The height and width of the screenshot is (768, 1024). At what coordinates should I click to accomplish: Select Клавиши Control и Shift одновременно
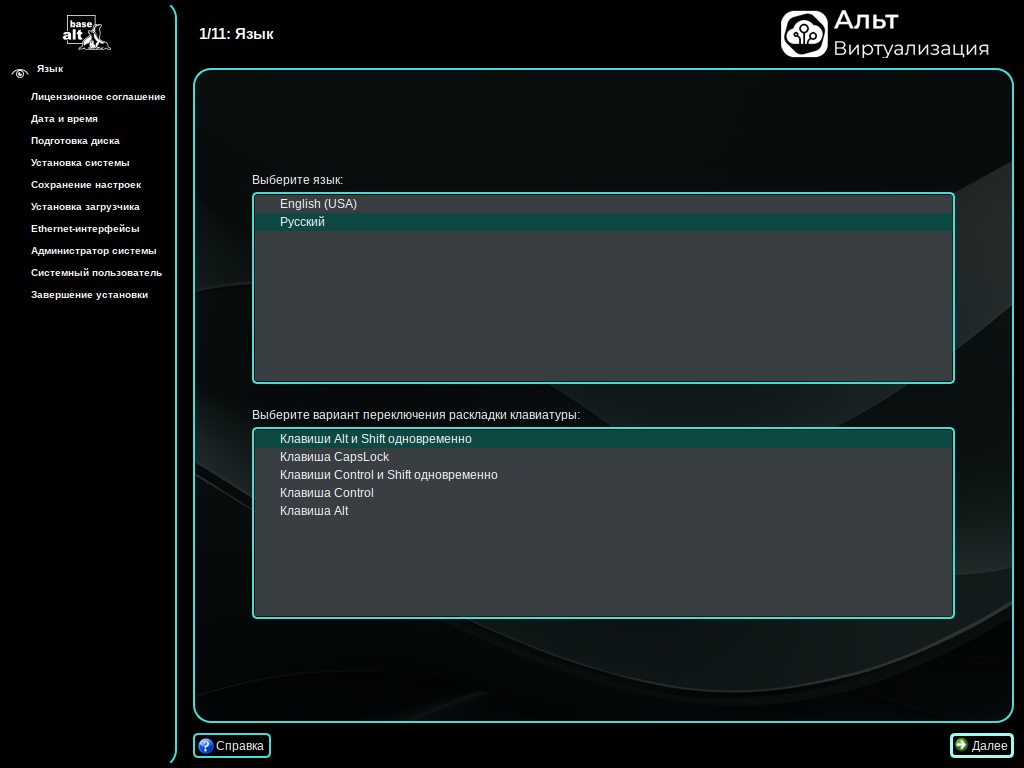(x=388, y=475)
